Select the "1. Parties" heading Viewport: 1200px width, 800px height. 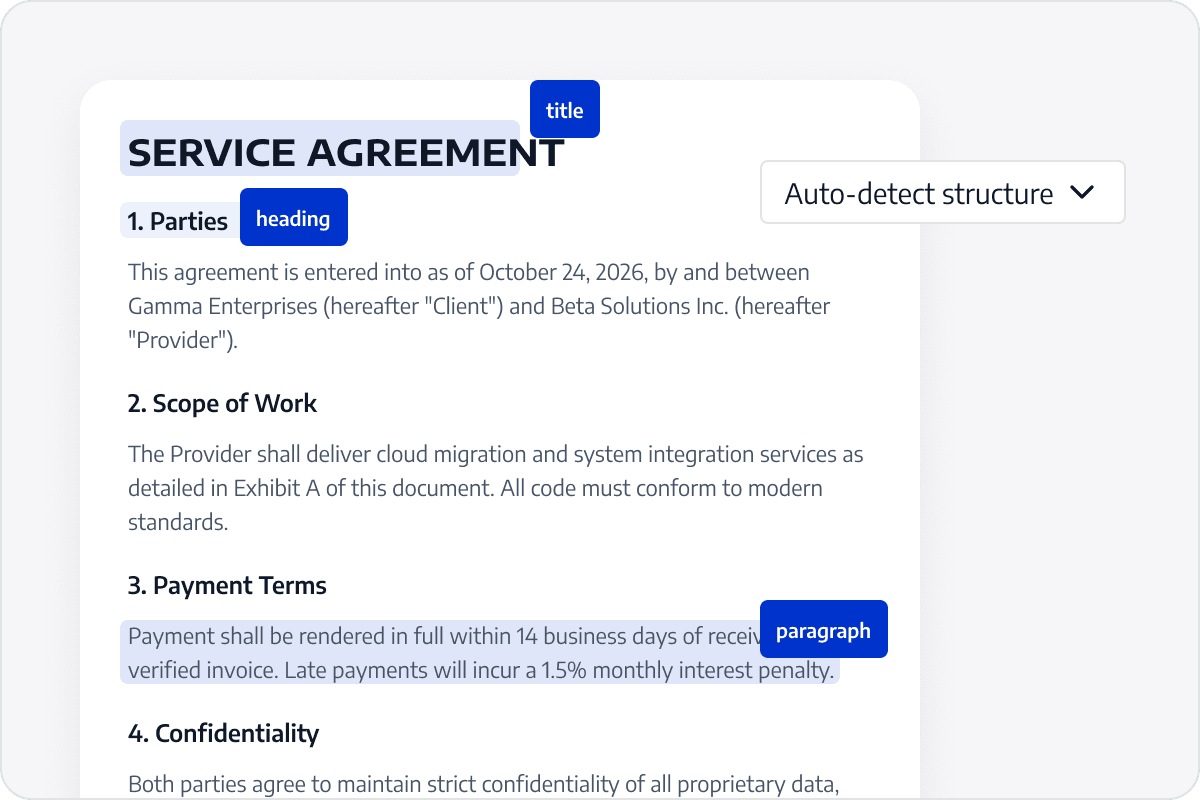178,221
